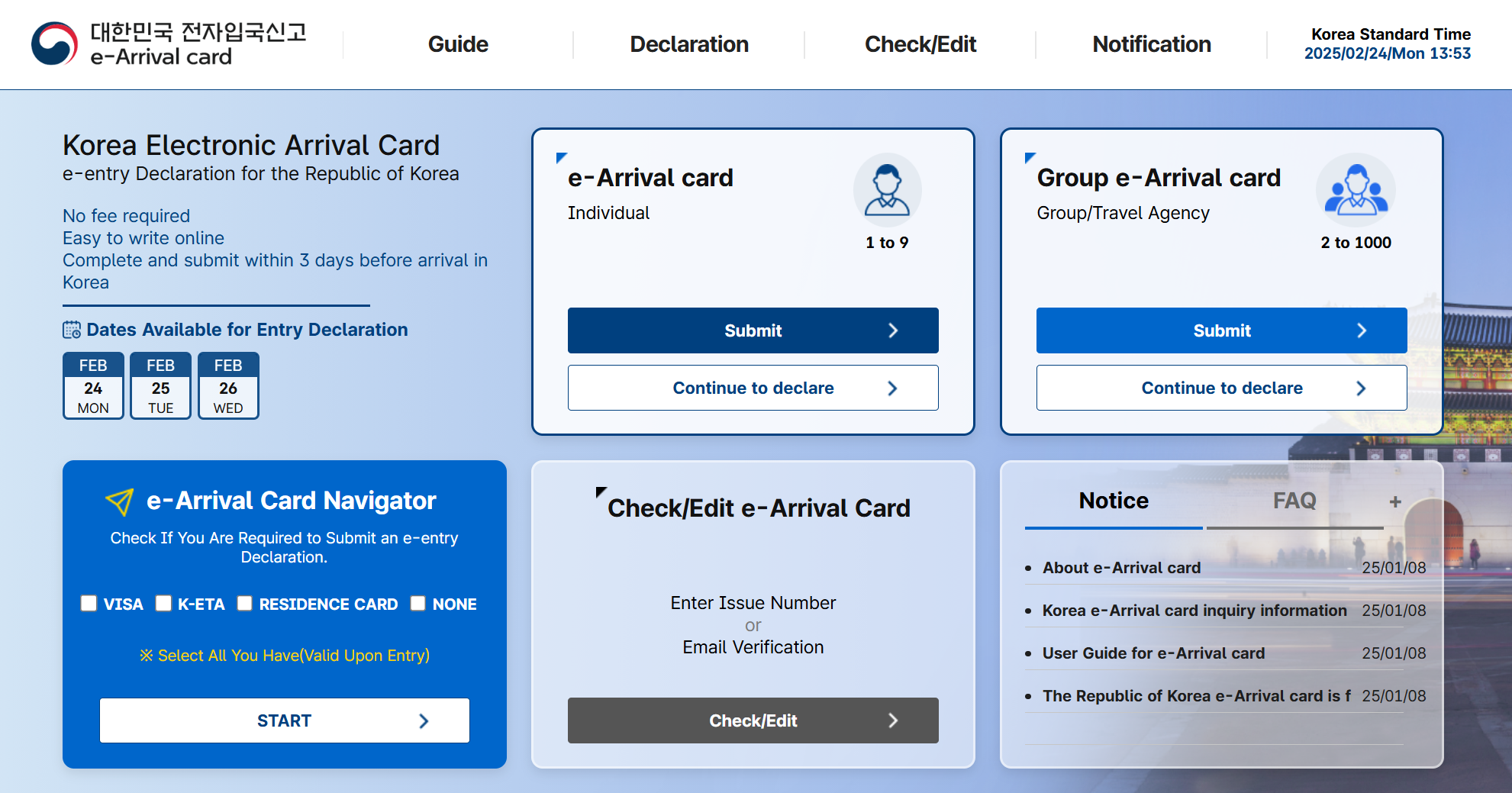Open the User Guide for e-Arrival card notice
The width and height of the screenshot is (1512, 793).
(1153, 653)
